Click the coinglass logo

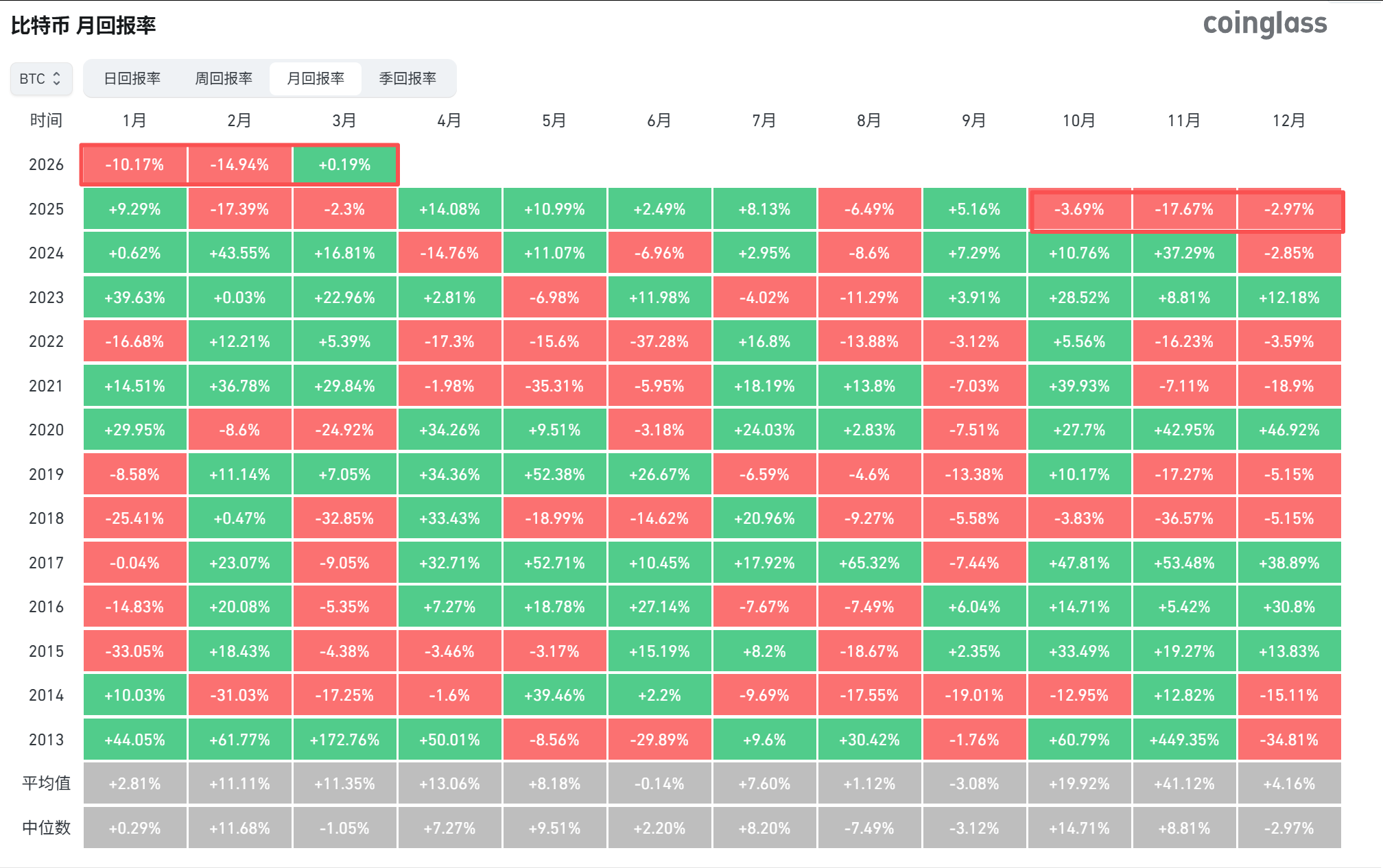[1264, 24]
